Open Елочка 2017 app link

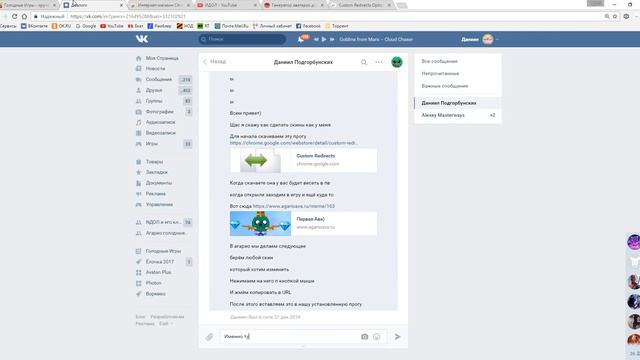click(x=159, y=262)
